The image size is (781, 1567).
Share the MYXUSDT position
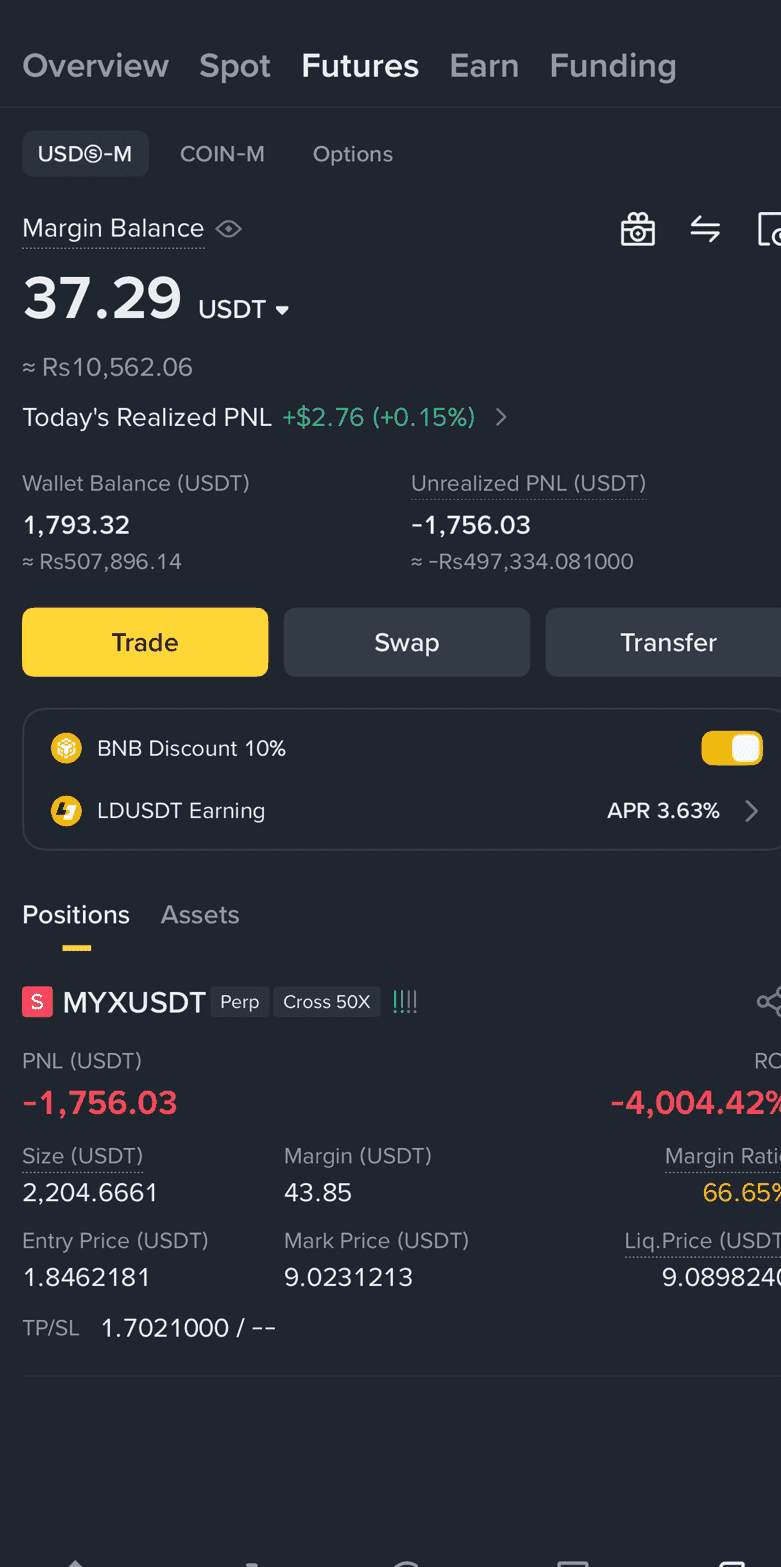768,1001
